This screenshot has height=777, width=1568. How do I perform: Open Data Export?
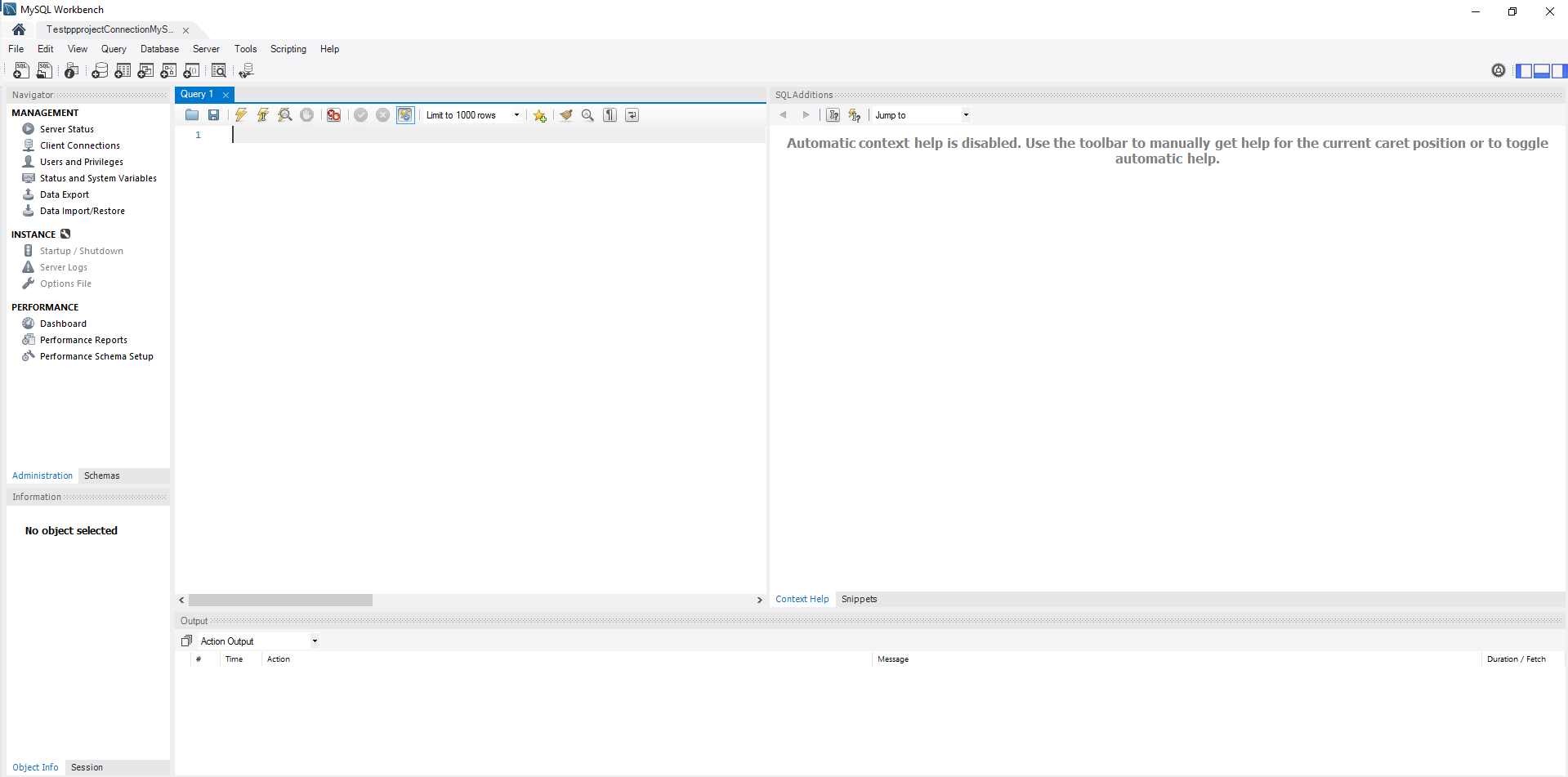[65, 194]
